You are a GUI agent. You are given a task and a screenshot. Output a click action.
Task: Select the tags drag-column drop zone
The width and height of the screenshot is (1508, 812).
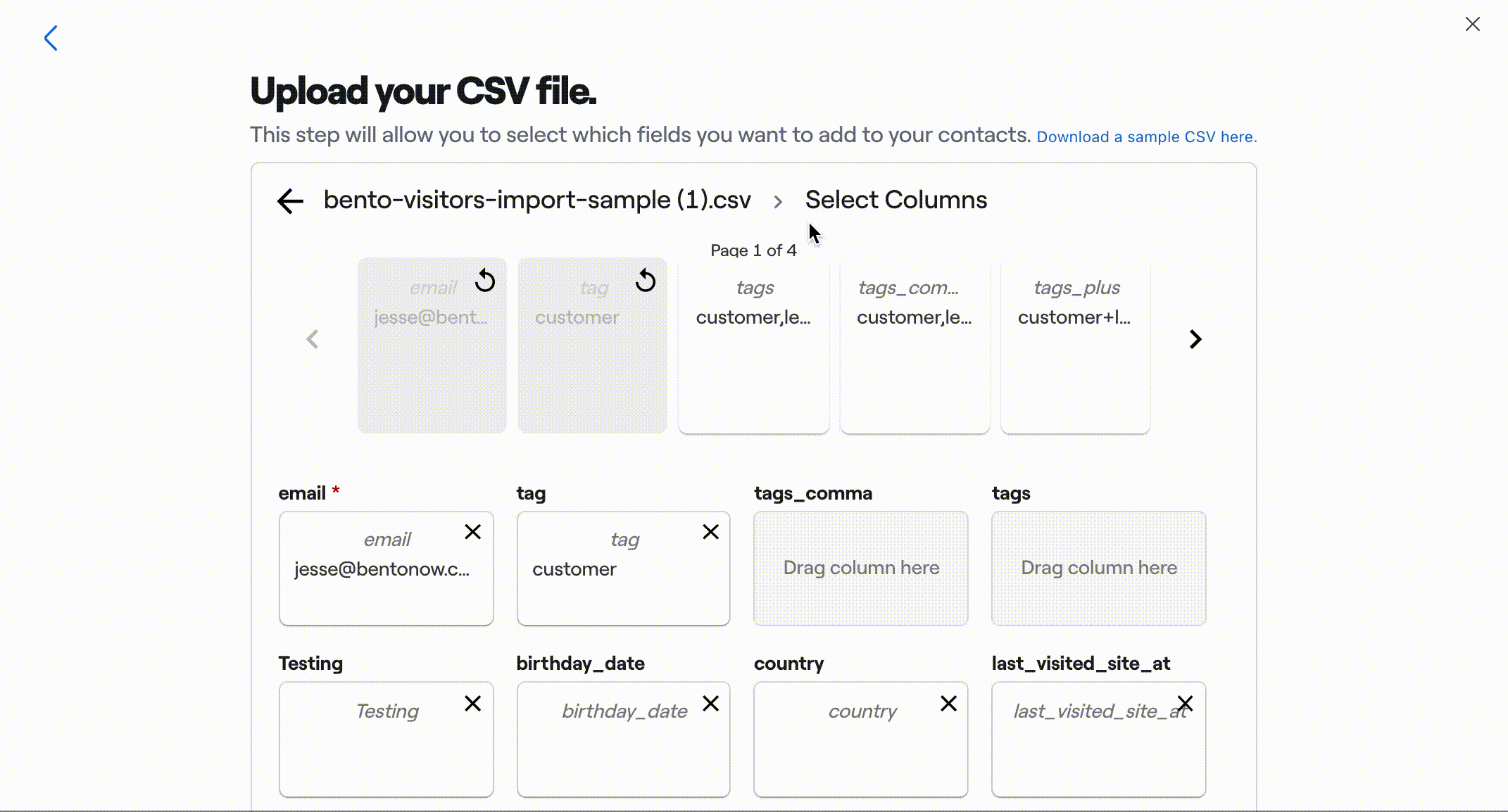coord(1098,567)
